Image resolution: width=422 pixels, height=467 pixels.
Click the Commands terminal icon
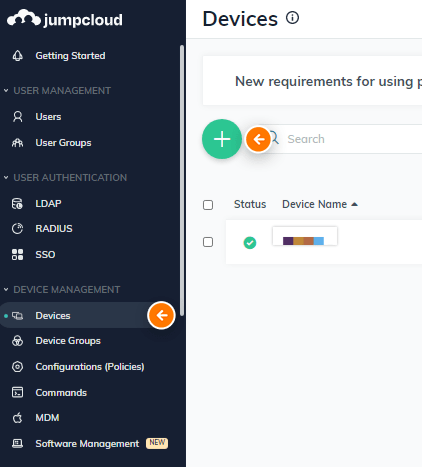[x=17, y=392]
